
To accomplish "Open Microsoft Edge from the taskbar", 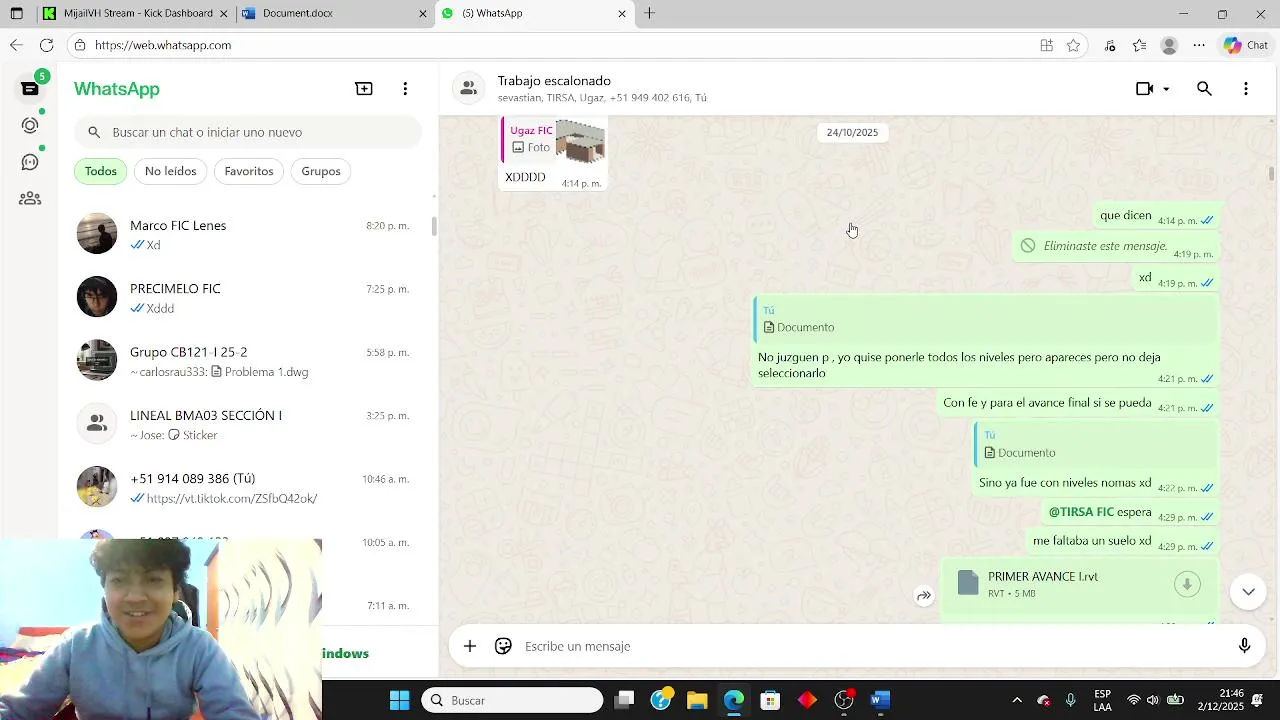I will tap(734, 700).
